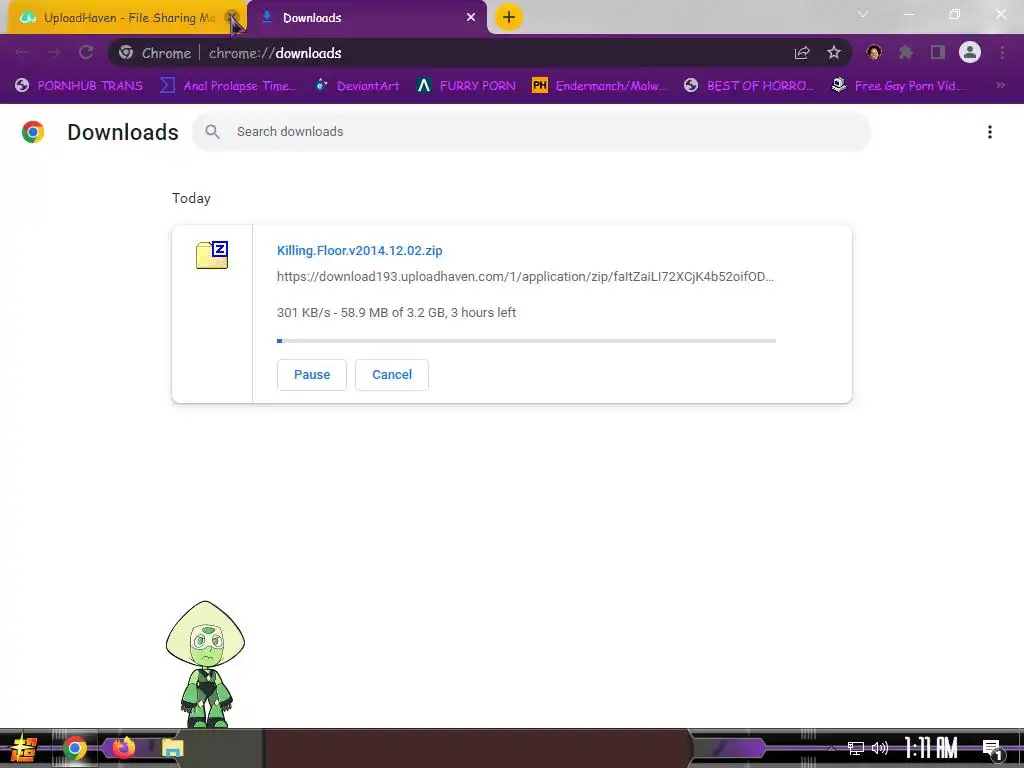
Task: Click the 'Today' date heading
Action: click(x=191, y=199)
